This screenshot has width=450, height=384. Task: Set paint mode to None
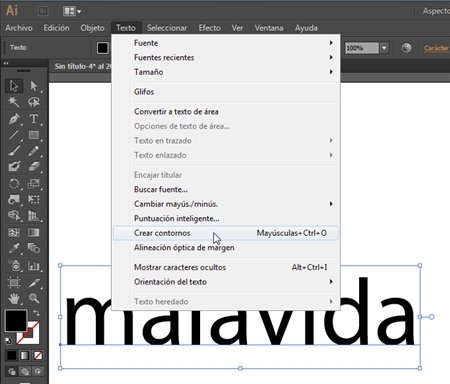(x=38, y=356)
